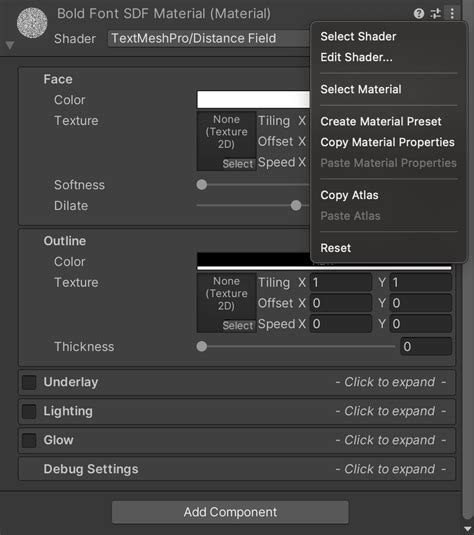Enable the Underlay checkbox
The height and width of the screenshot is (535, 474).
pos(29,382)
